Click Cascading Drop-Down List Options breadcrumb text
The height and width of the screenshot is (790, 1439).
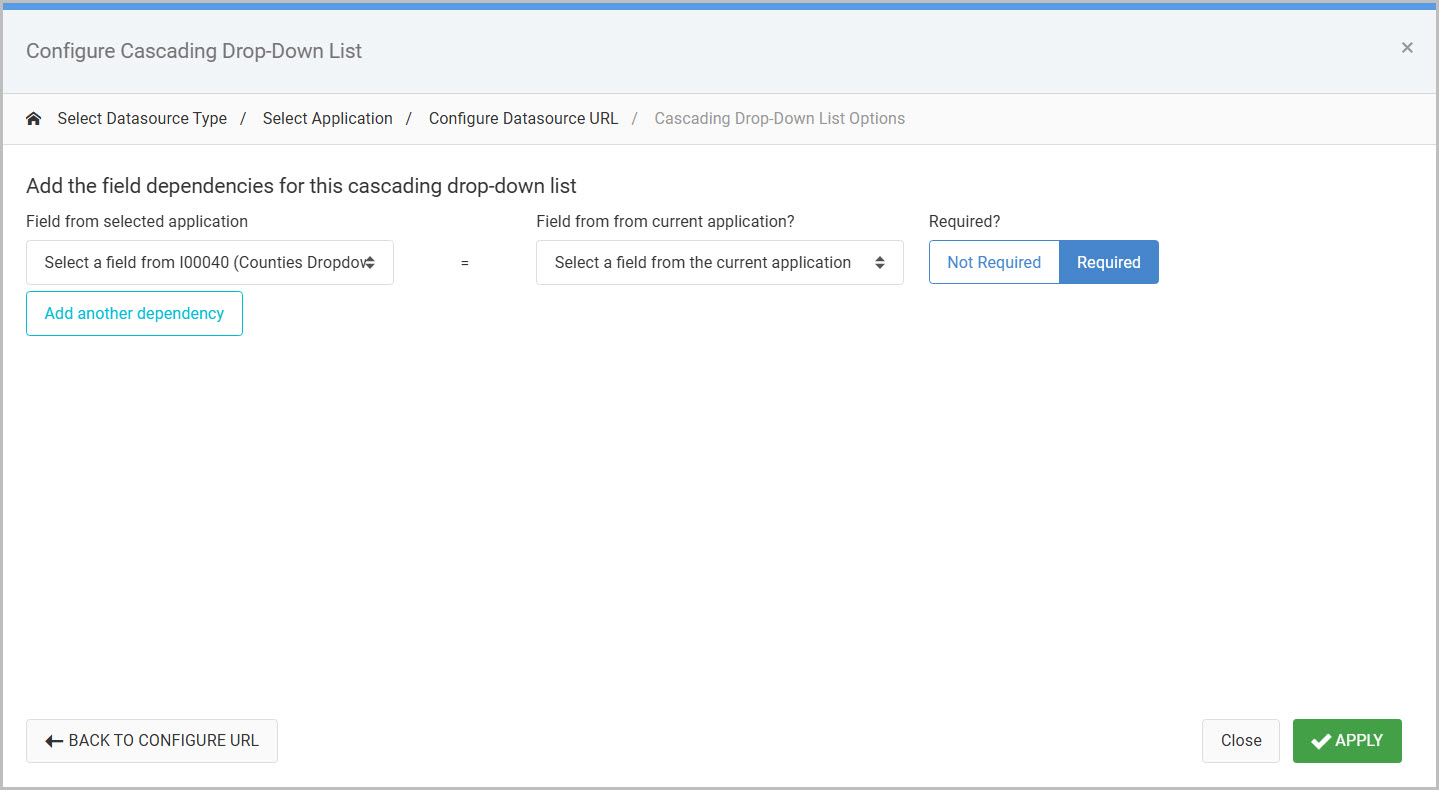pos(780,119)
